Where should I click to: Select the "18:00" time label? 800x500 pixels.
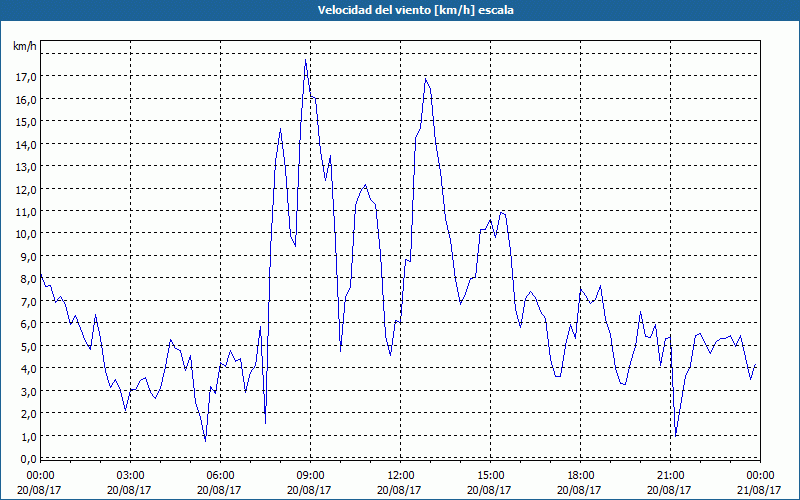click(x=580, y=475)
